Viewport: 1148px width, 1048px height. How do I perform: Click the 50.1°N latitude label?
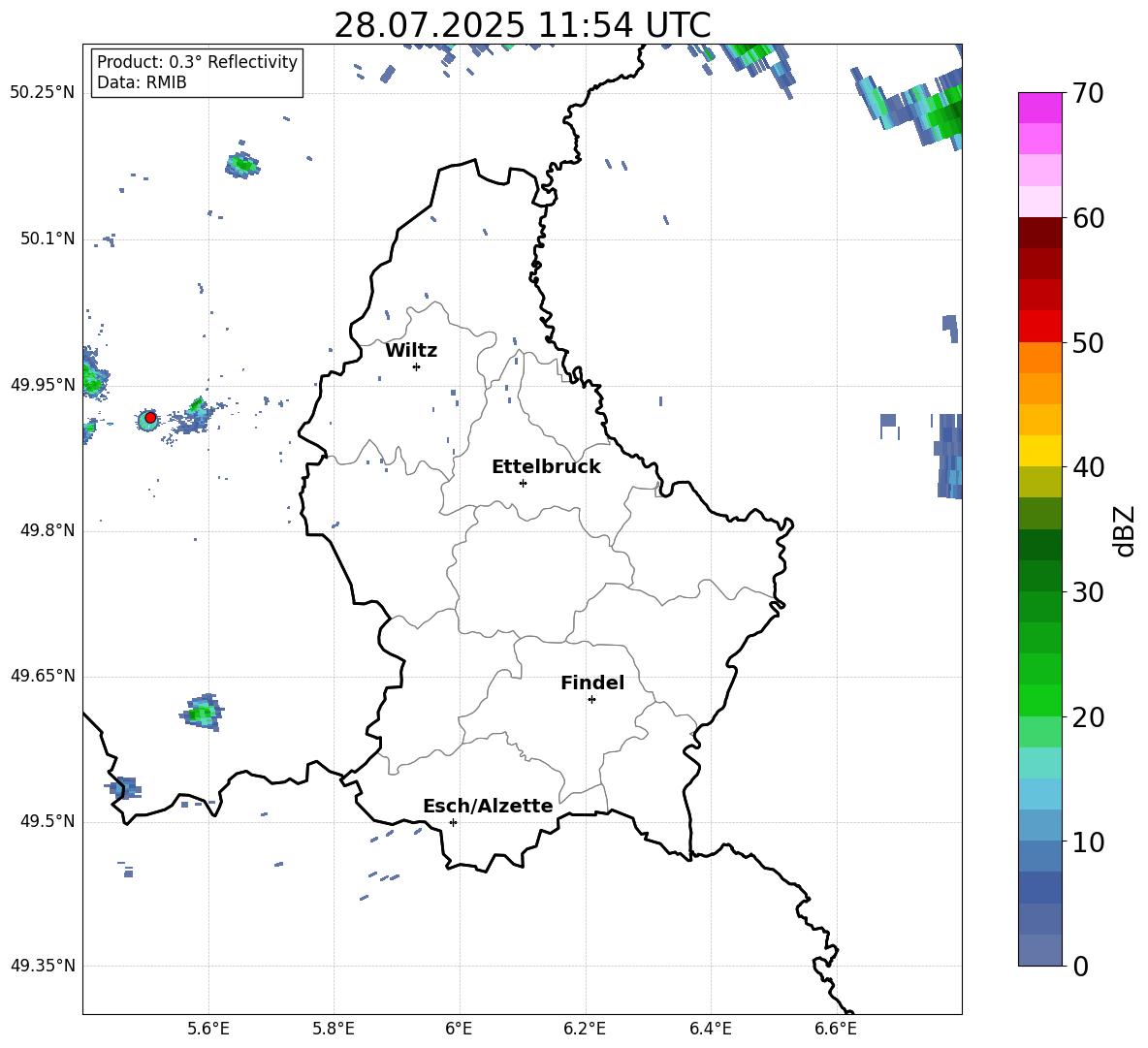(48, 238)
